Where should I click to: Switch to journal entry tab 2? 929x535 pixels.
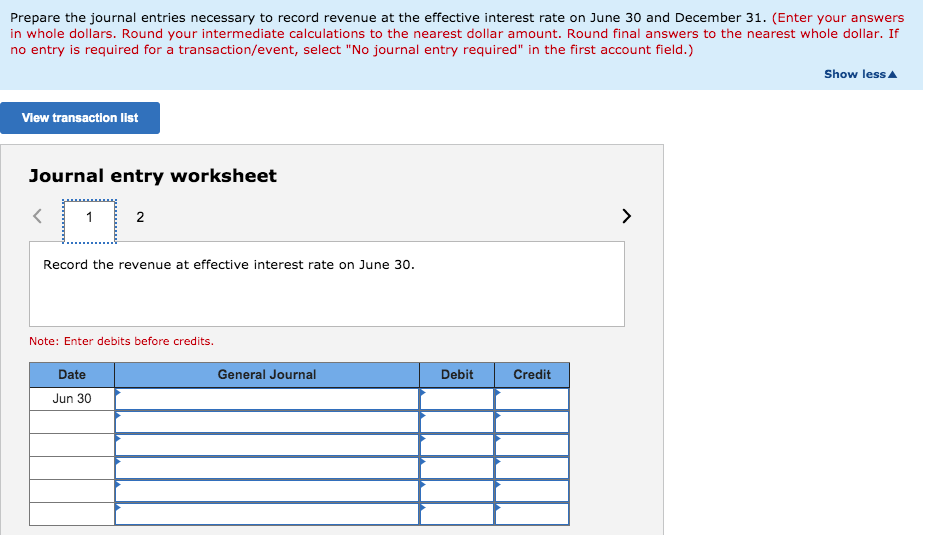[x=140, y=217]
